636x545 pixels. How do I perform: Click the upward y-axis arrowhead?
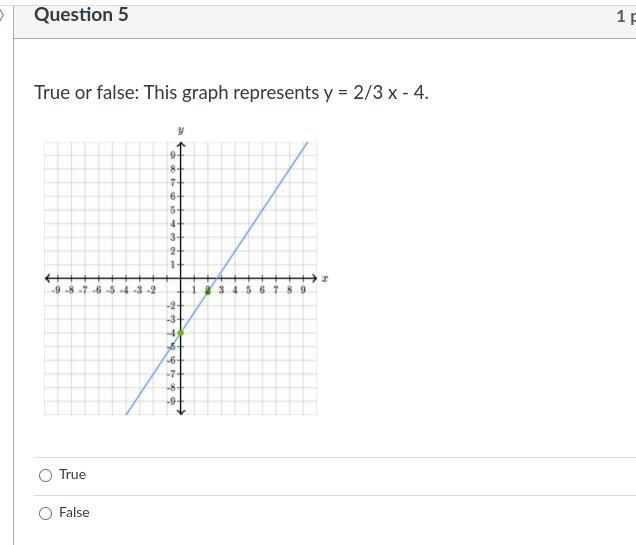[181, 145]
